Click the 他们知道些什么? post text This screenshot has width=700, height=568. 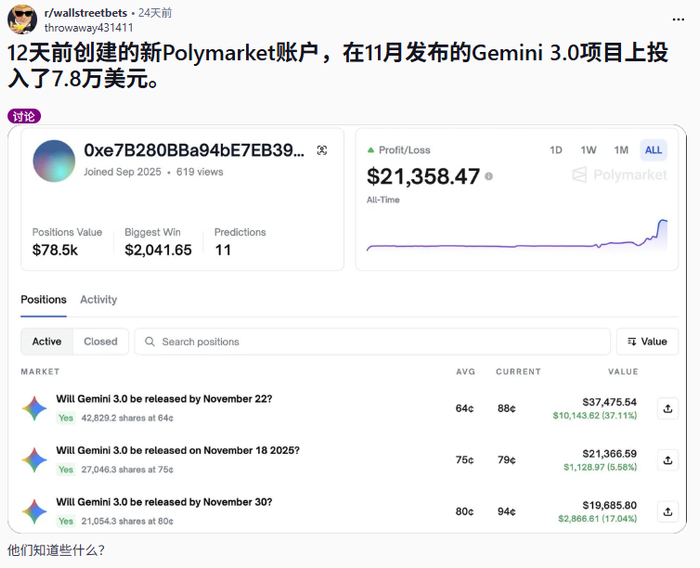tap(56, 550)
